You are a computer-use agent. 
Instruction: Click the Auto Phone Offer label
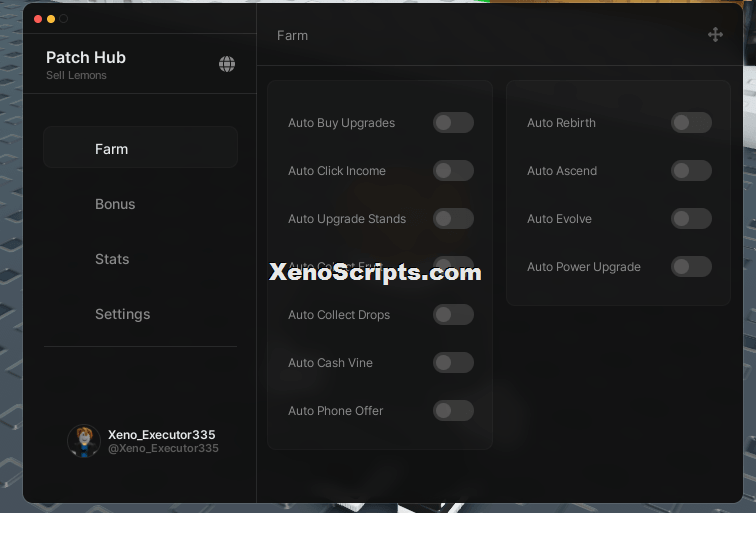pos(336,411)
